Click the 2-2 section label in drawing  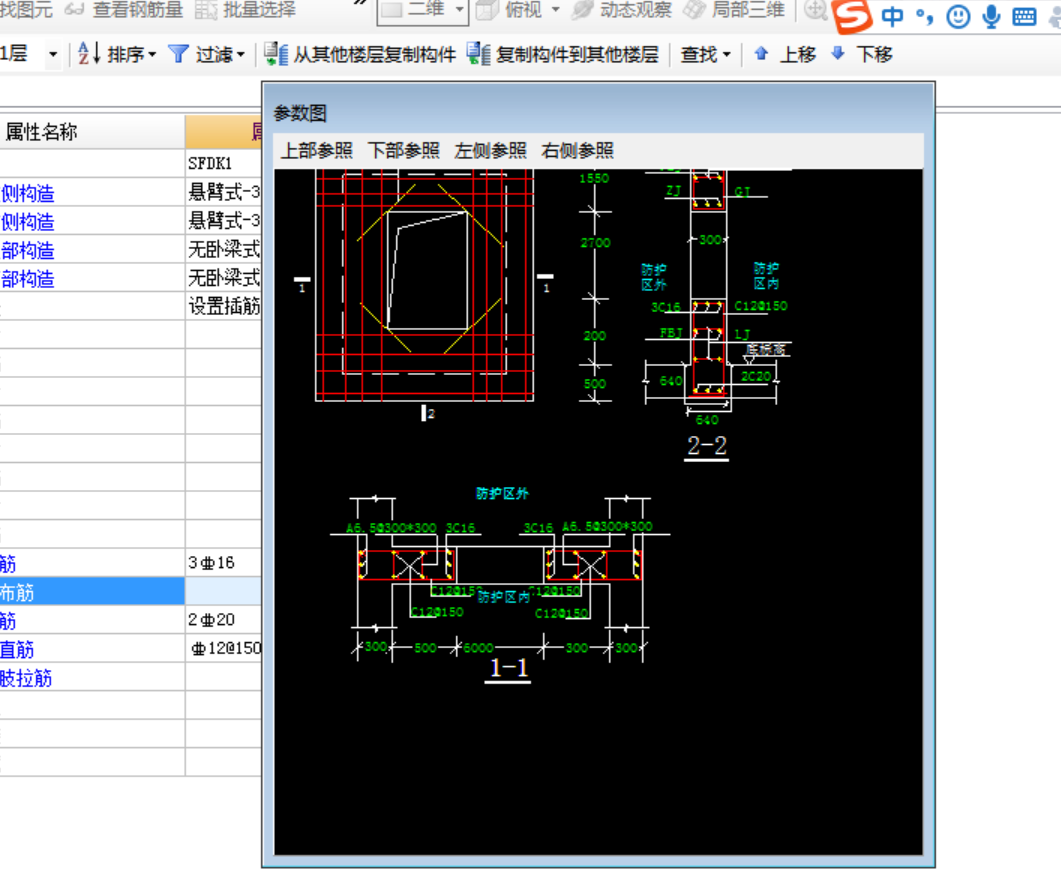click(x=706, y=446)
